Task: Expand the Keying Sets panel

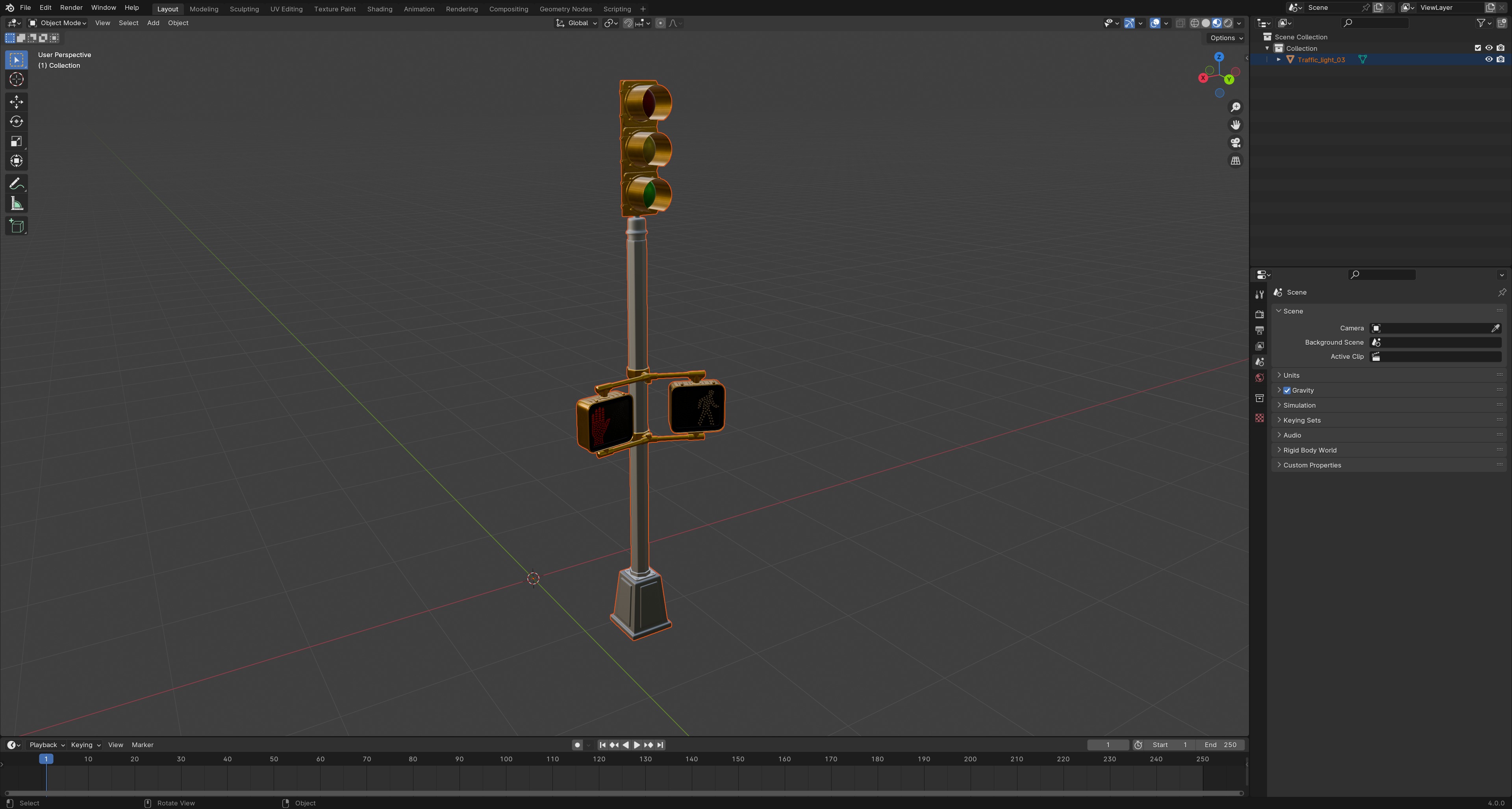Action: click(x=1301, y=420)
